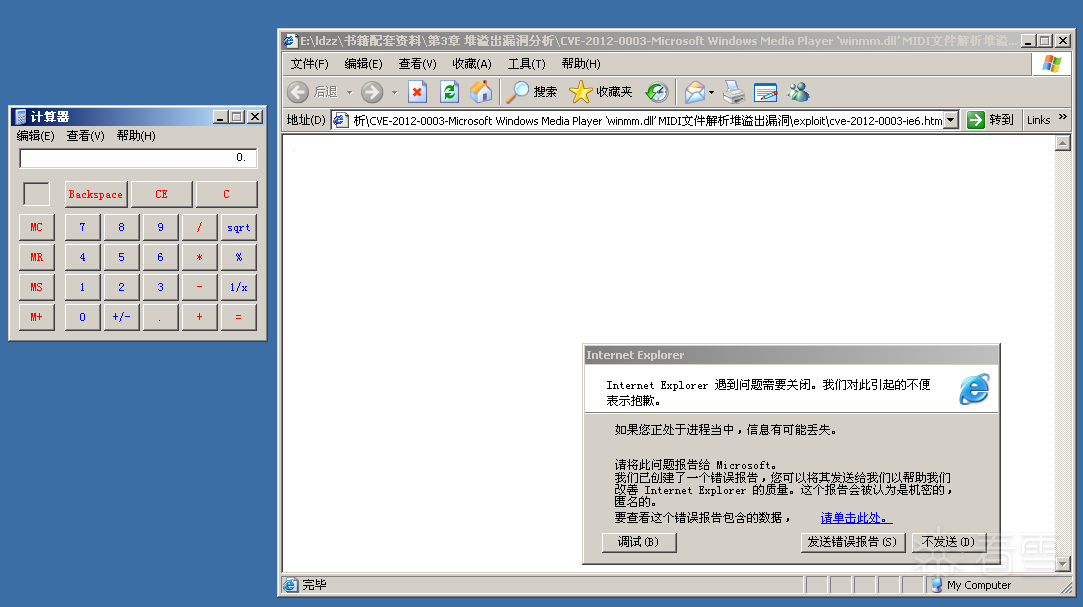Click the red Stop loading icon
Screen dimensions: 1083x607
[x=417, y=92]
